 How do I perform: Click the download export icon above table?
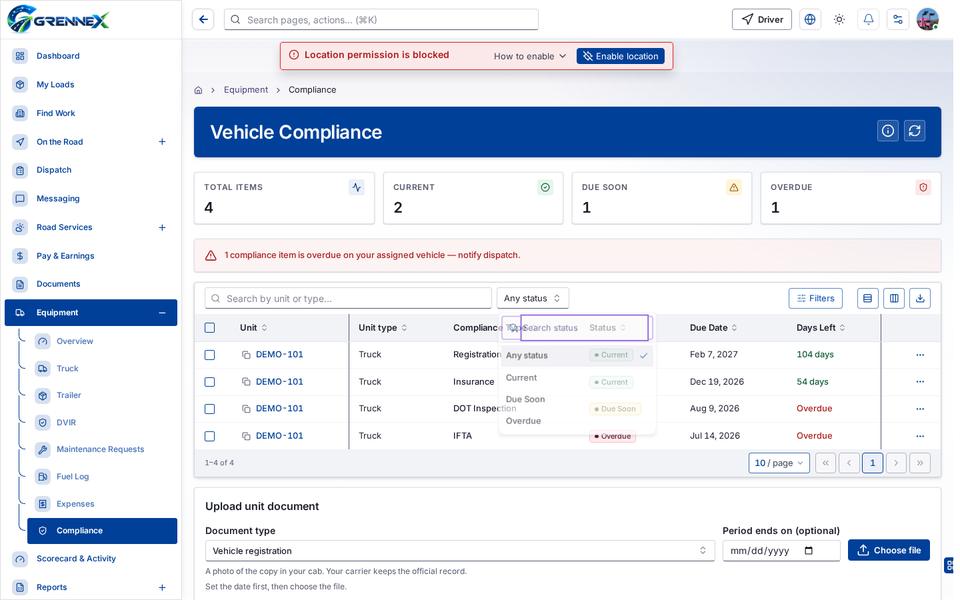click(920, 298)
